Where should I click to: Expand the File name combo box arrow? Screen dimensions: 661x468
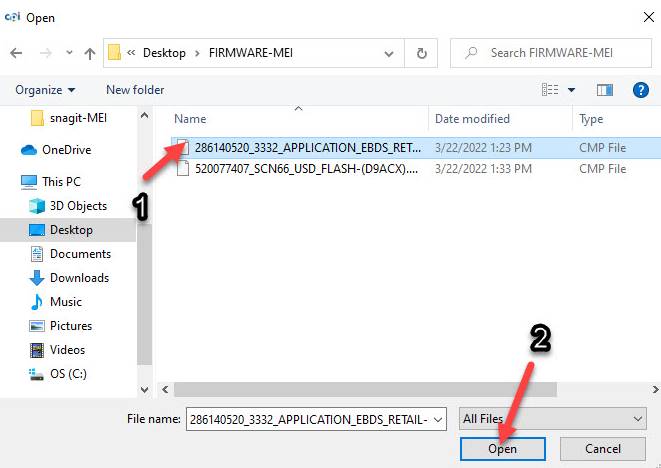point(436,420)
